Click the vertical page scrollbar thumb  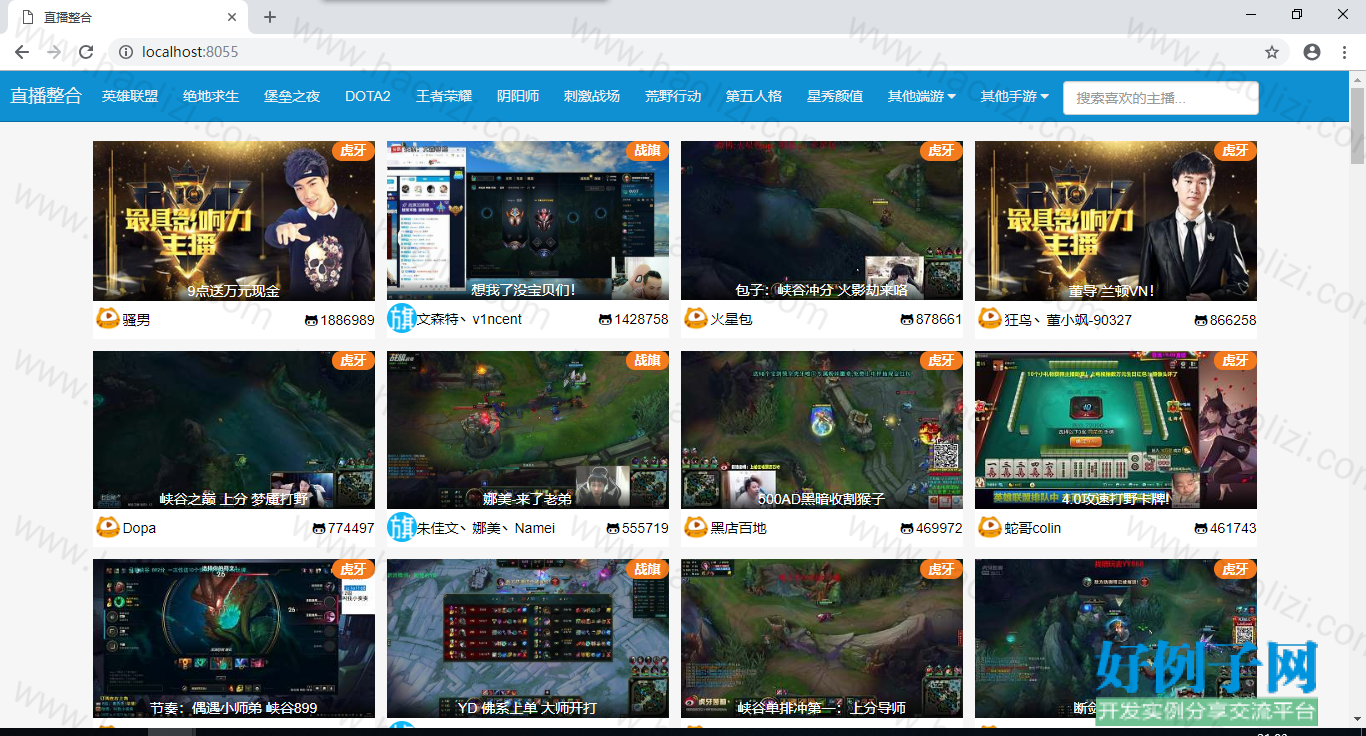coord(1358,126)
